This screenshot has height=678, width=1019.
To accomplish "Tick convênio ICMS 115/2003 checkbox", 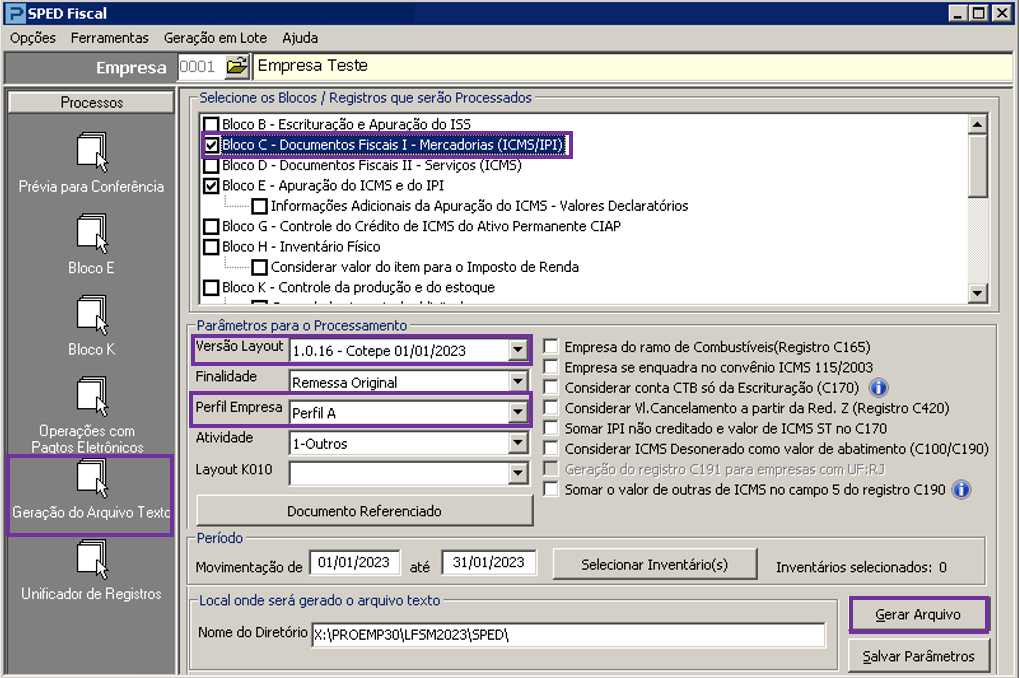I will tap(551, 367).
